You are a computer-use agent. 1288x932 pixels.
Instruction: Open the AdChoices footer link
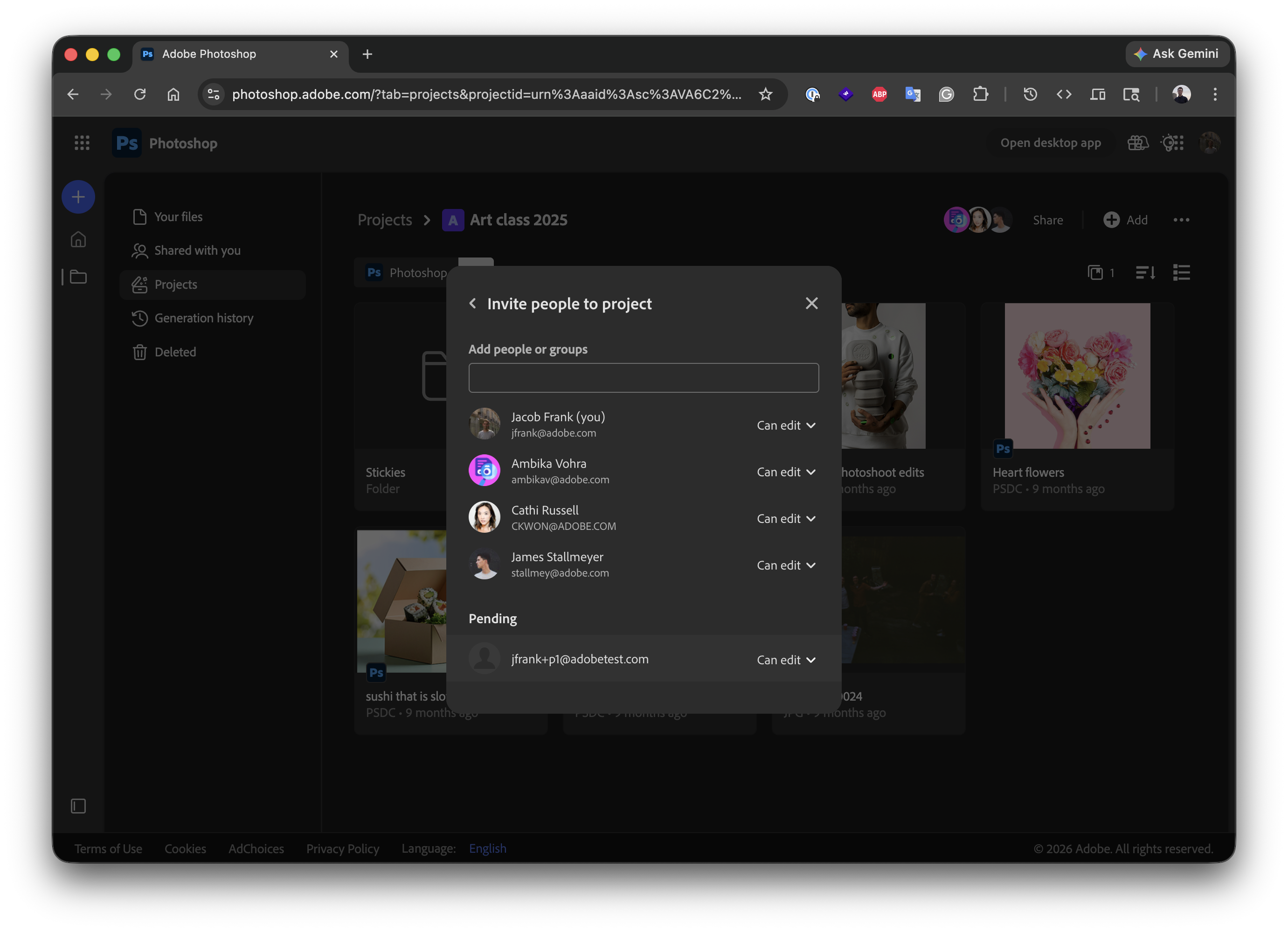(256, 849)
